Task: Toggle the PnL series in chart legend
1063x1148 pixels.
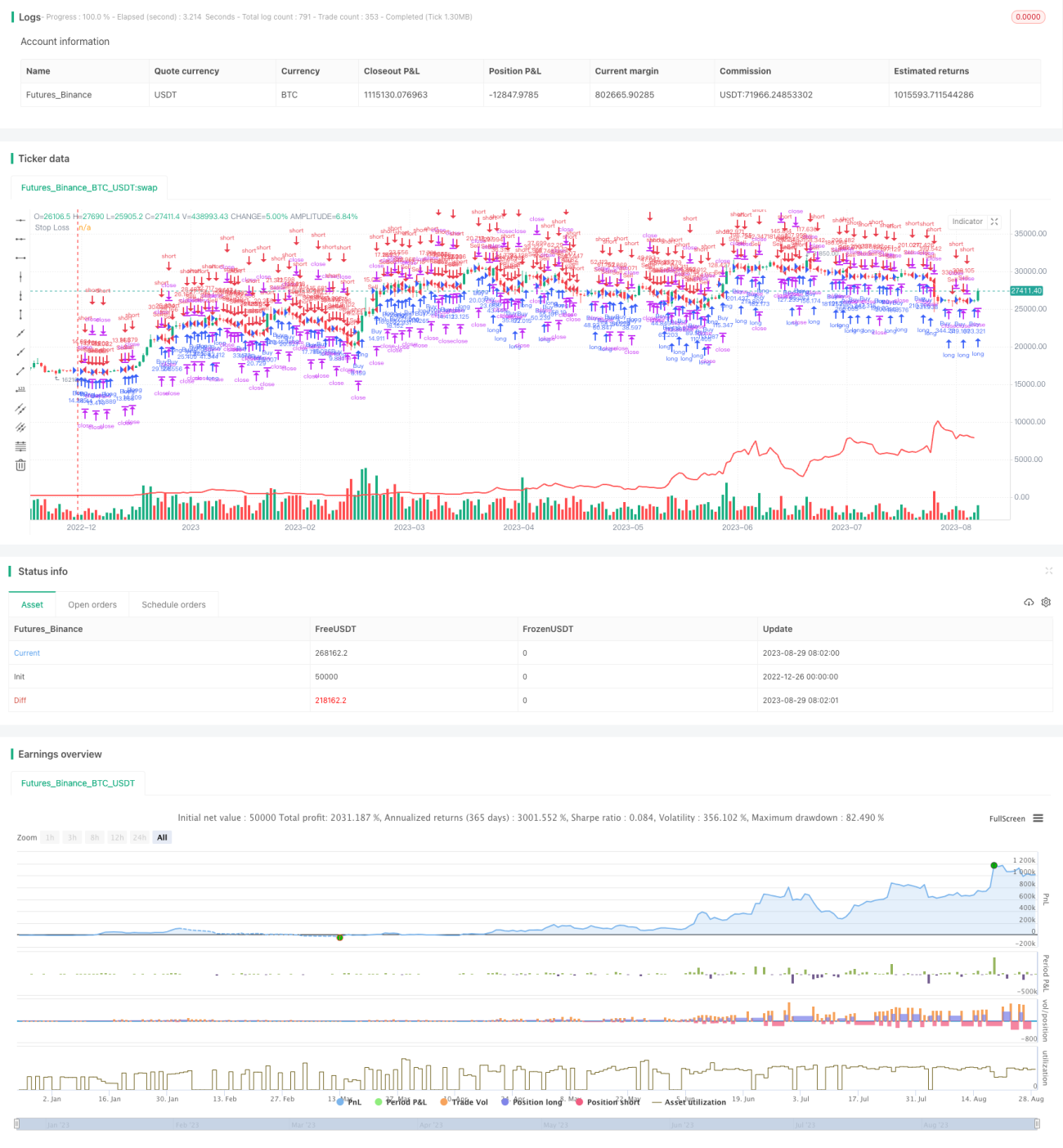Action: pos(349,1101)
